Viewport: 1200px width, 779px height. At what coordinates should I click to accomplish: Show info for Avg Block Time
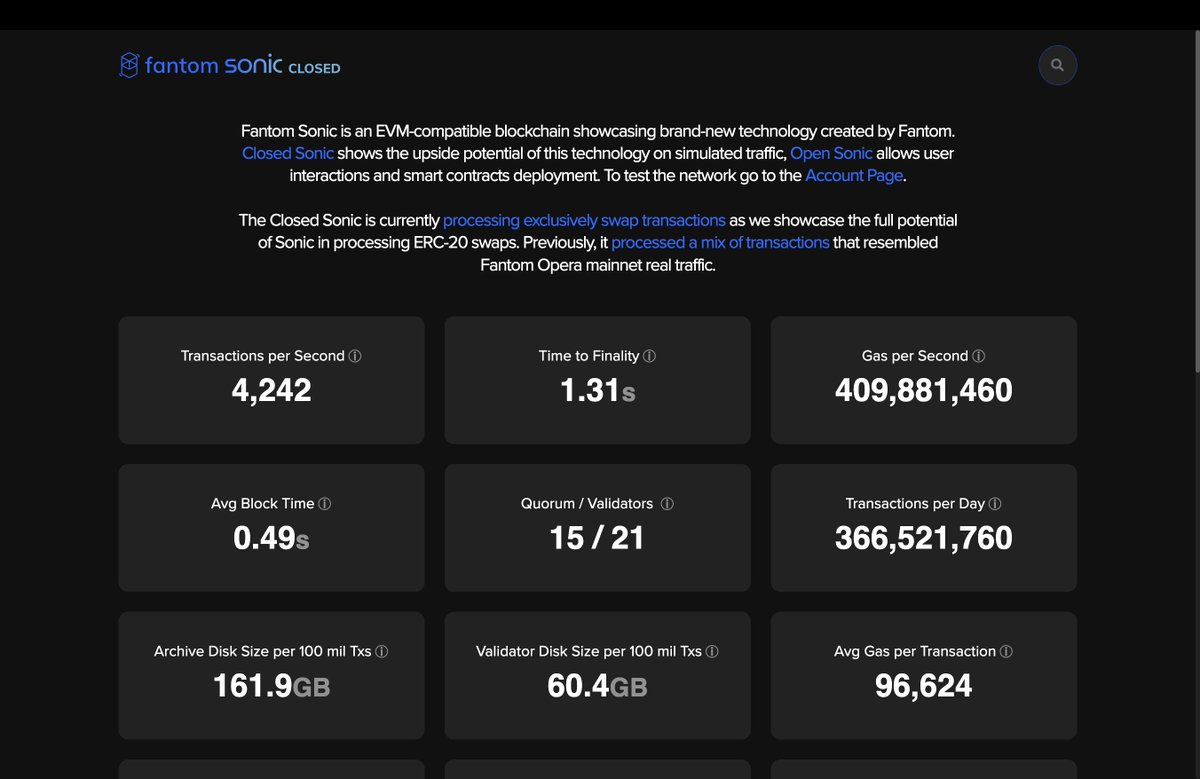325,504
